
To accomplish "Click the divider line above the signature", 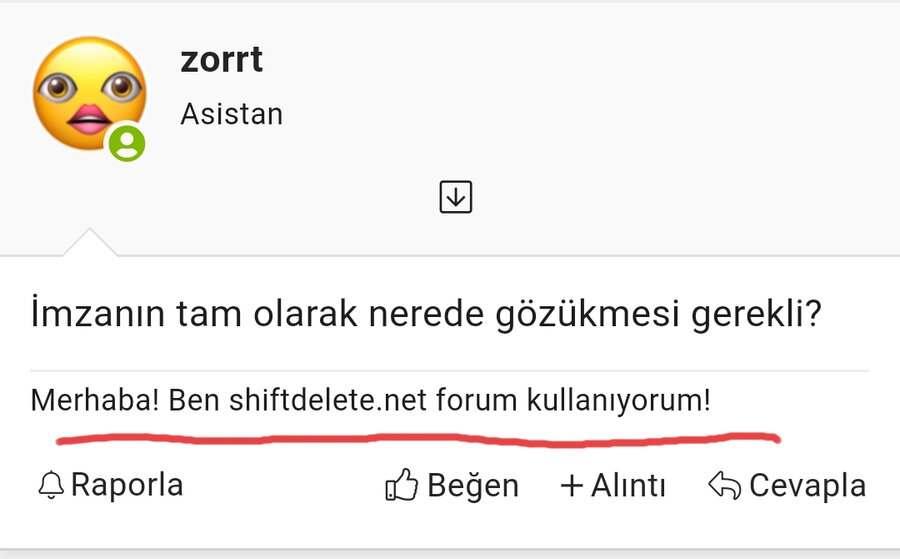I will click(x=450, y=371).
